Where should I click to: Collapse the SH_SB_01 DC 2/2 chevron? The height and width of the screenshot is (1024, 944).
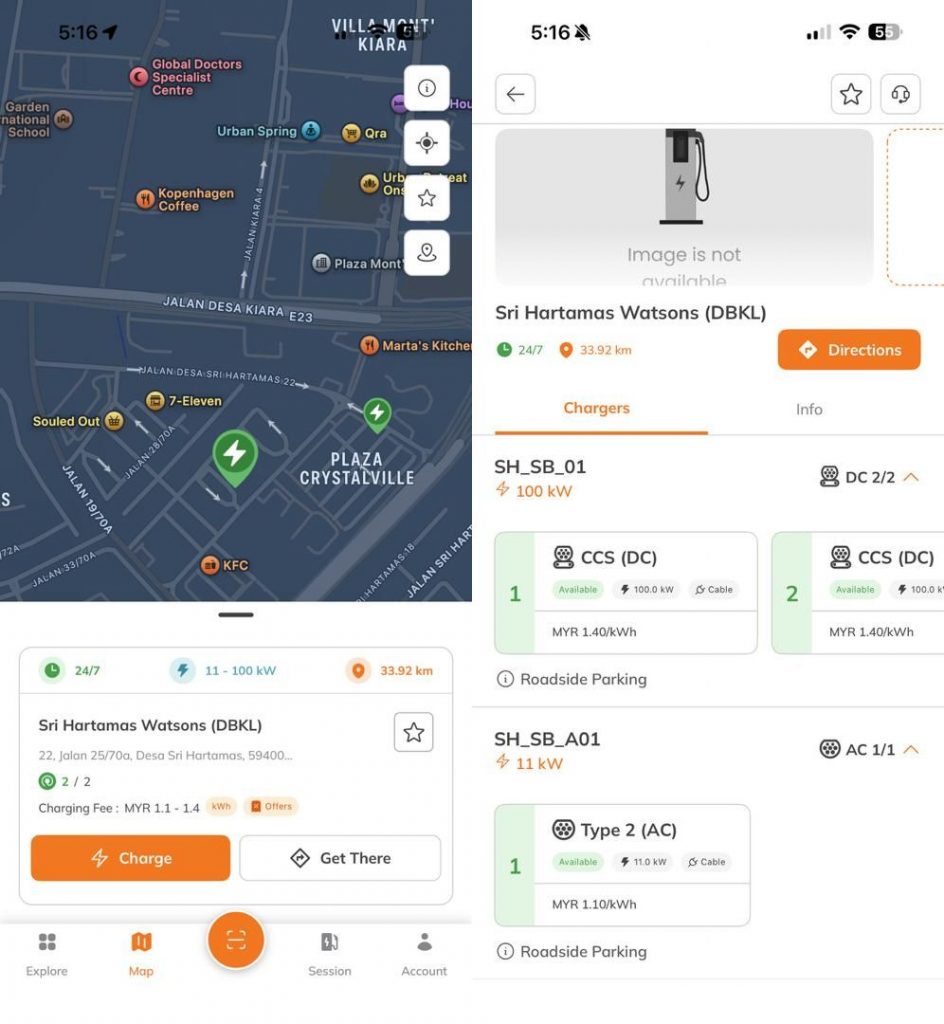(911, 477)
